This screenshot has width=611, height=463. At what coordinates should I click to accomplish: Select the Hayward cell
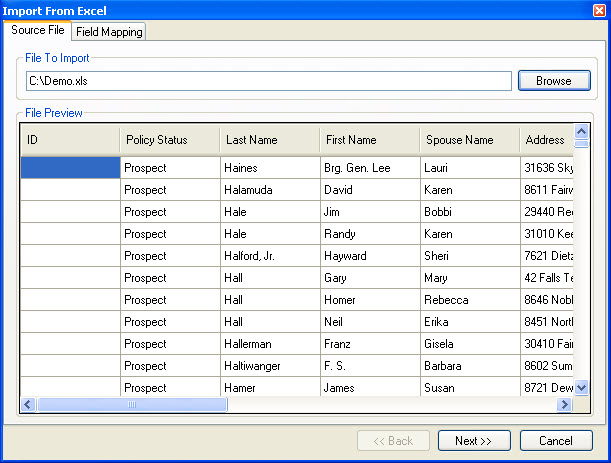pyautogui.click(x=371, y=256)
